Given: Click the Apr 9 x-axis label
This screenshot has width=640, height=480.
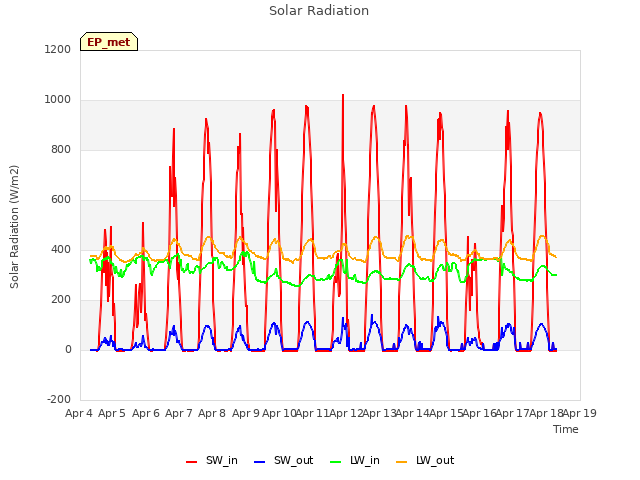Looking at the screenshot, I should [x=246, y=413].
